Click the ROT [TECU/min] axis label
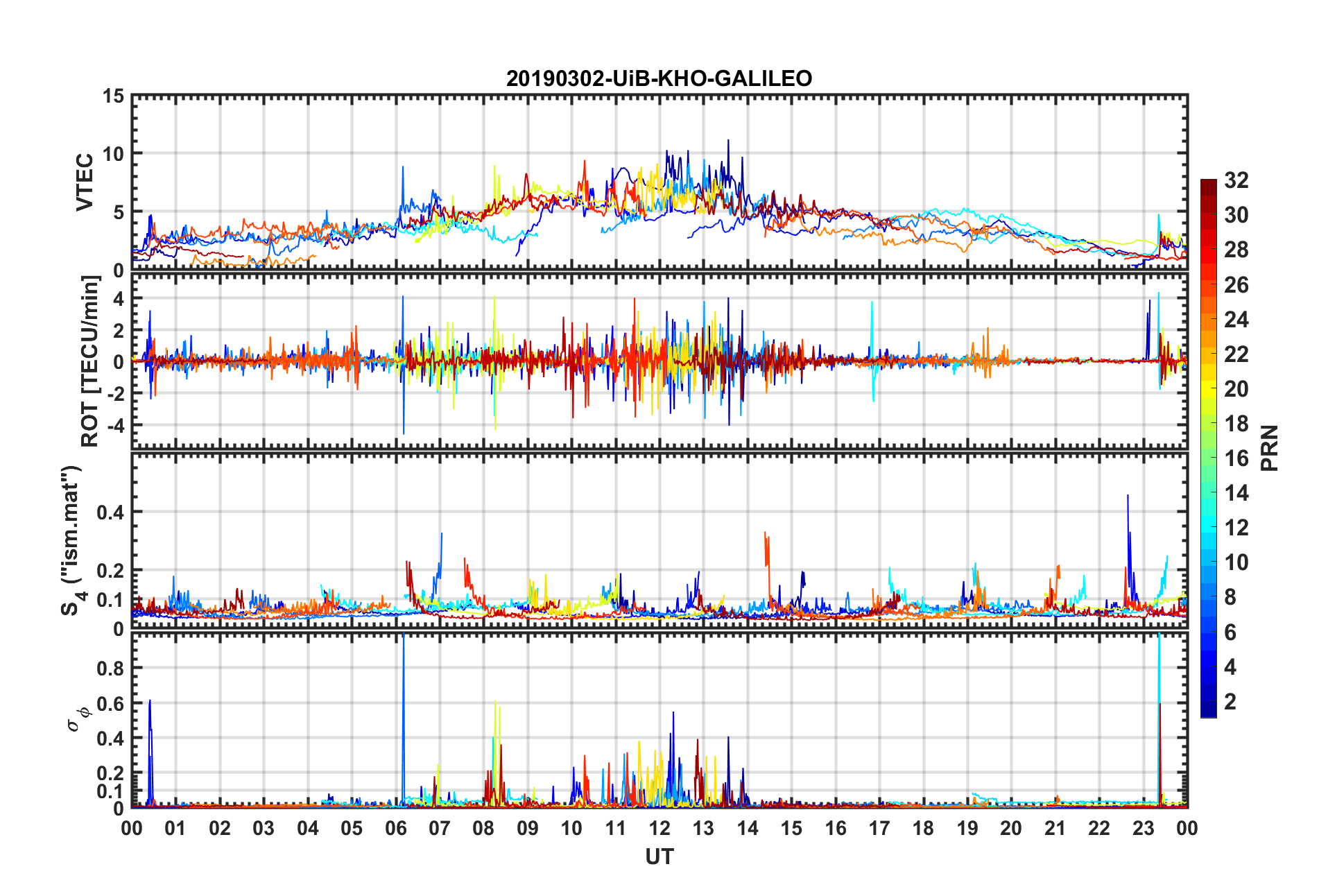Screen dimensions: 1319x896 pyautogui.click(x=90, y=361)
